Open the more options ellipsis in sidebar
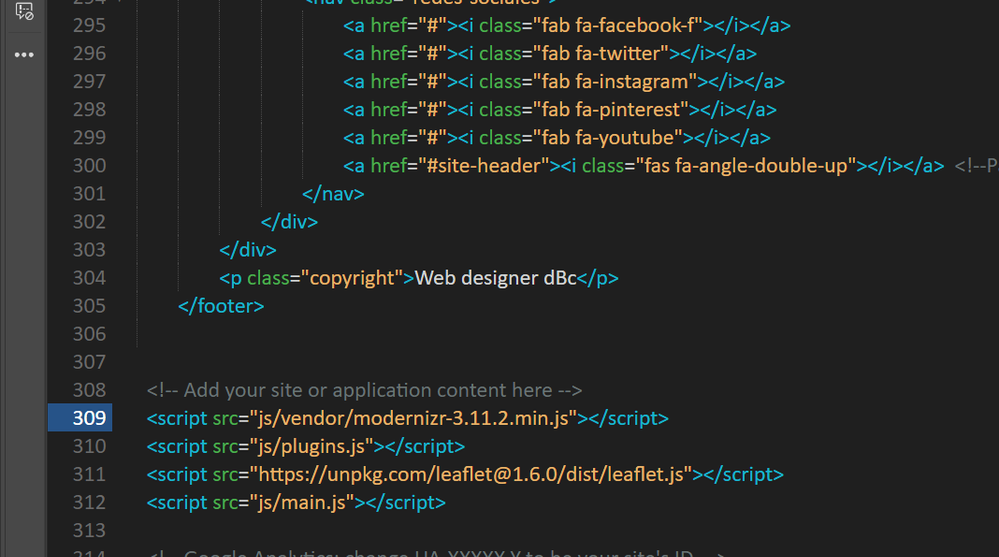The width and height of the screenshot is (999, 557). [x=24, y=55]
